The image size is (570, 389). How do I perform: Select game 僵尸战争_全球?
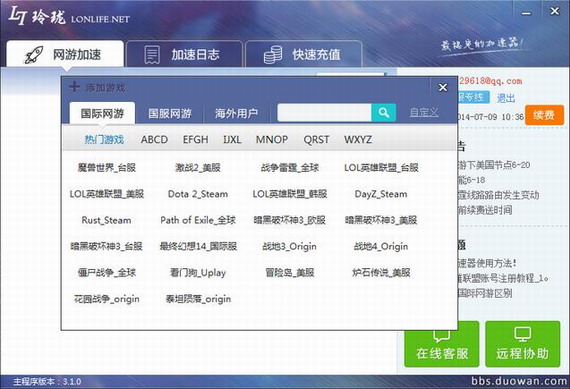click(107, 272)
